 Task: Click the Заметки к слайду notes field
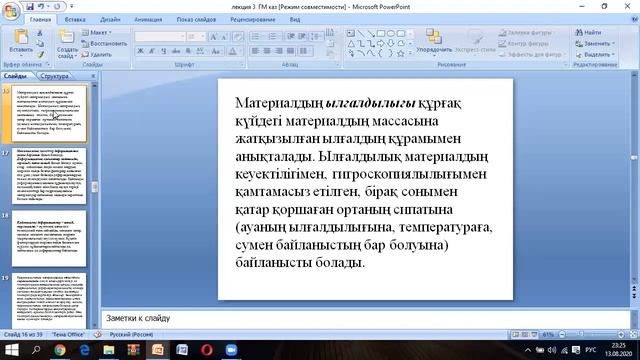365,318
